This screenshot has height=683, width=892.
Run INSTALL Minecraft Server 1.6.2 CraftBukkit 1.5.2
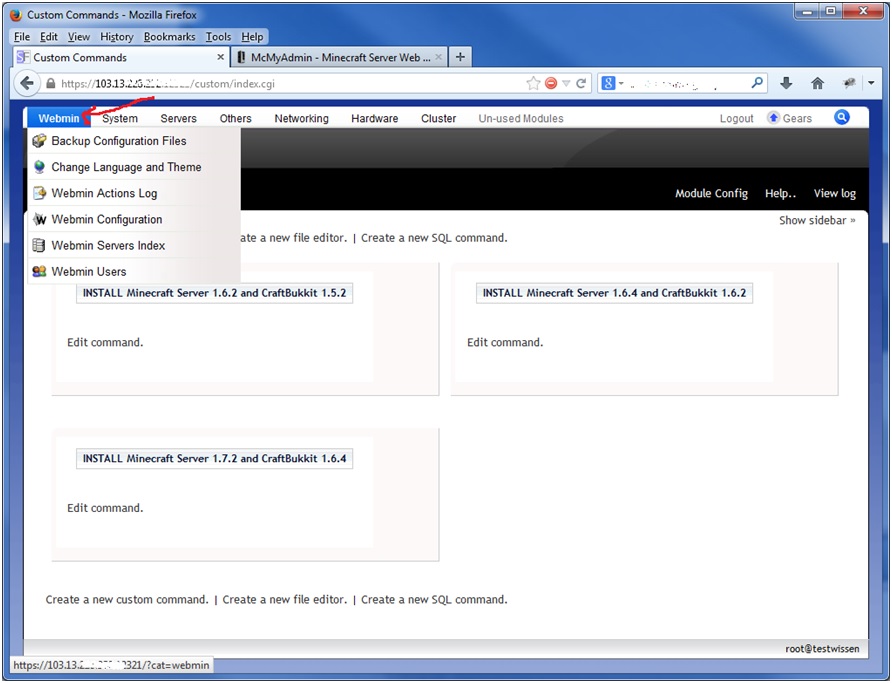pyautogui.click(x=214, y=293)
